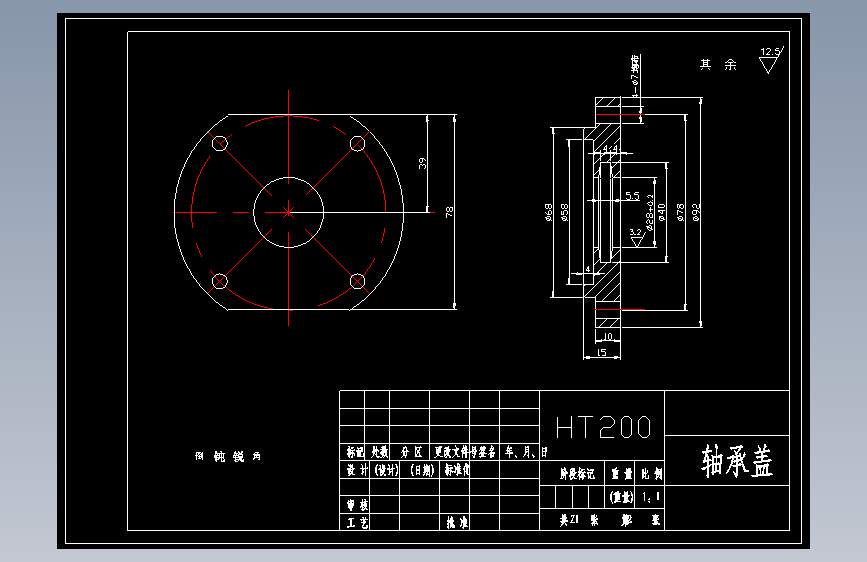Select the ø58 diameter dimension
Image resolution: width=867 pixels, height=562 pixels.
(564, 212)
